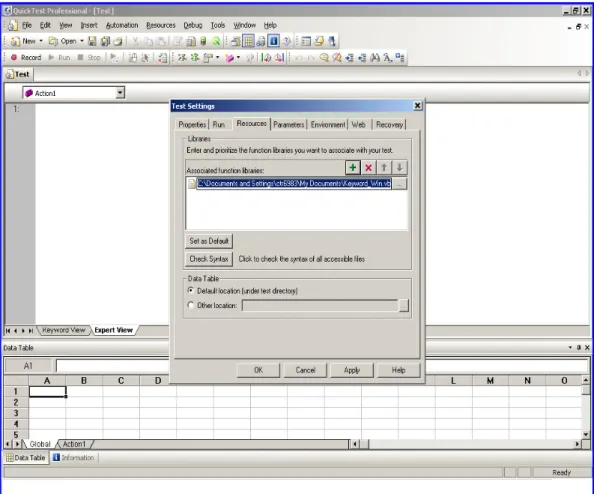Switch to Web tab
The width and height of the screenshot is (594, 494).
coord(358,124)
